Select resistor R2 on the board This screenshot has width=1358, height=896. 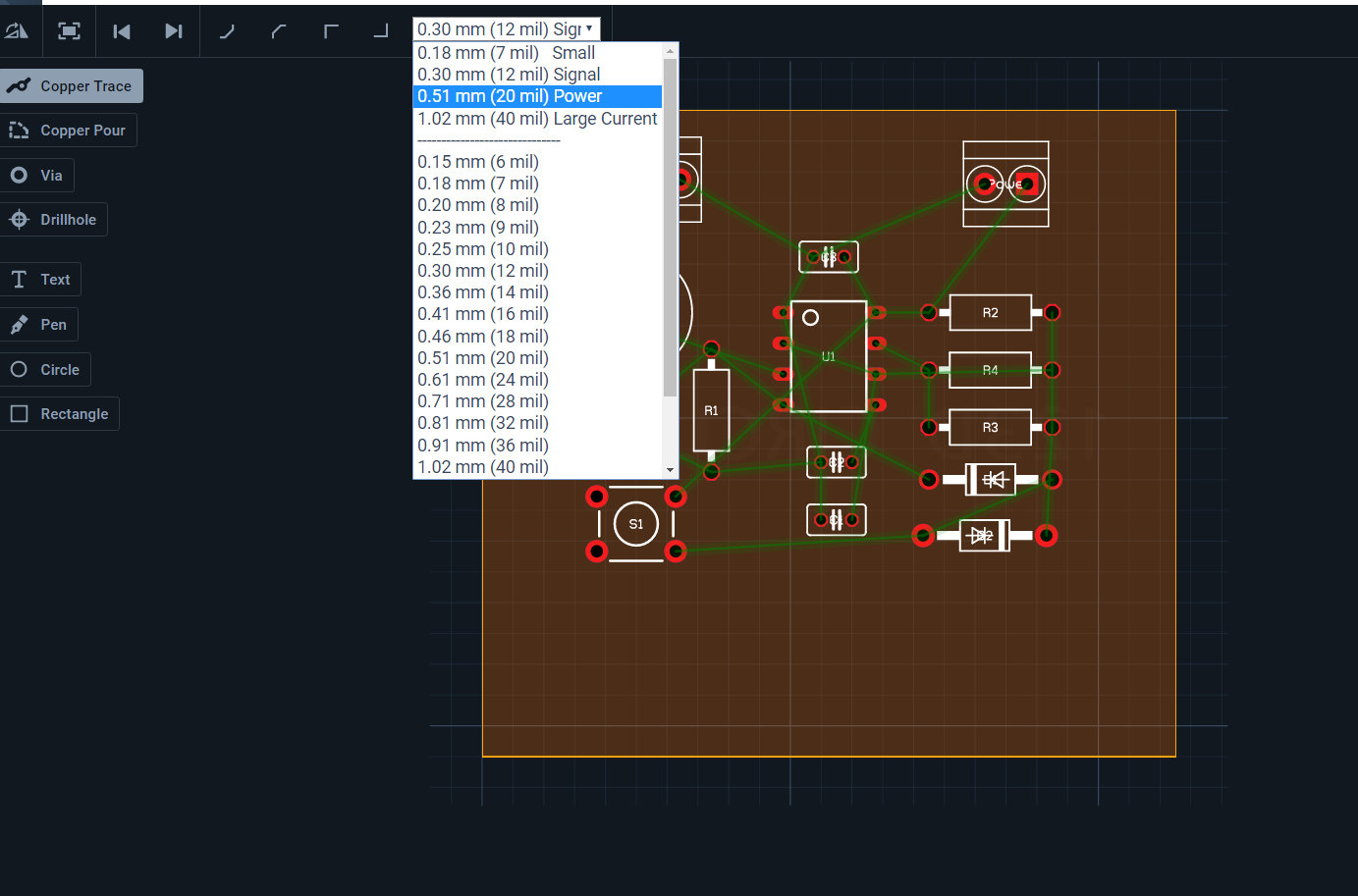pos(991,313)
